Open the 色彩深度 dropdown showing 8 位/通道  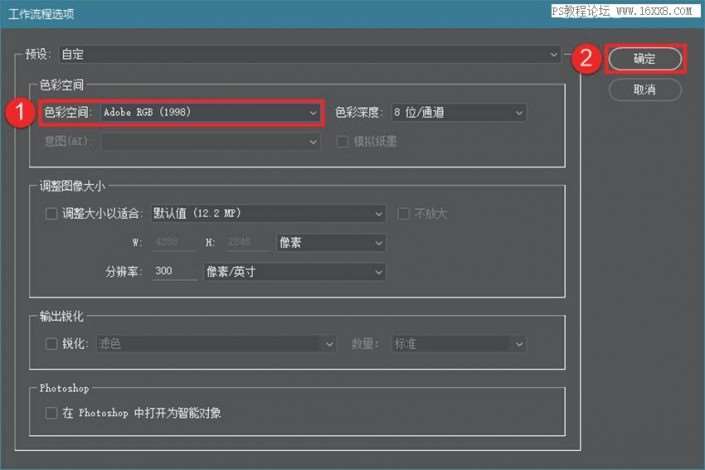[459, 112]
